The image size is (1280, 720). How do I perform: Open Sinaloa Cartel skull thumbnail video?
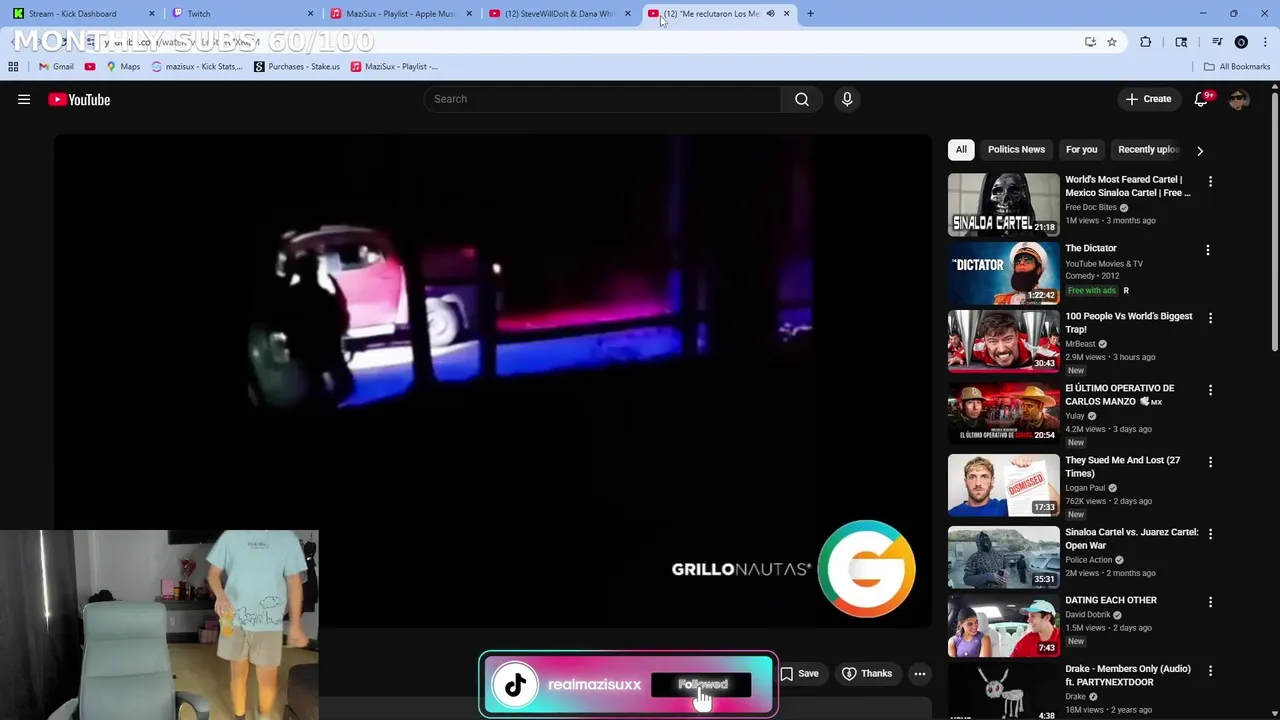click(1003, 204)
